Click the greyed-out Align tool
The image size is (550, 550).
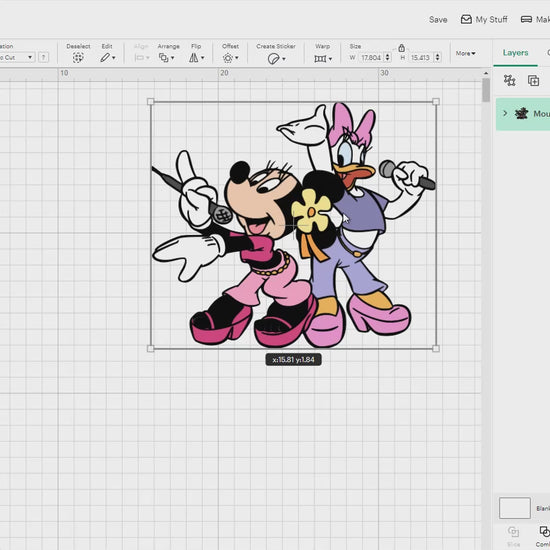point(141,58)
